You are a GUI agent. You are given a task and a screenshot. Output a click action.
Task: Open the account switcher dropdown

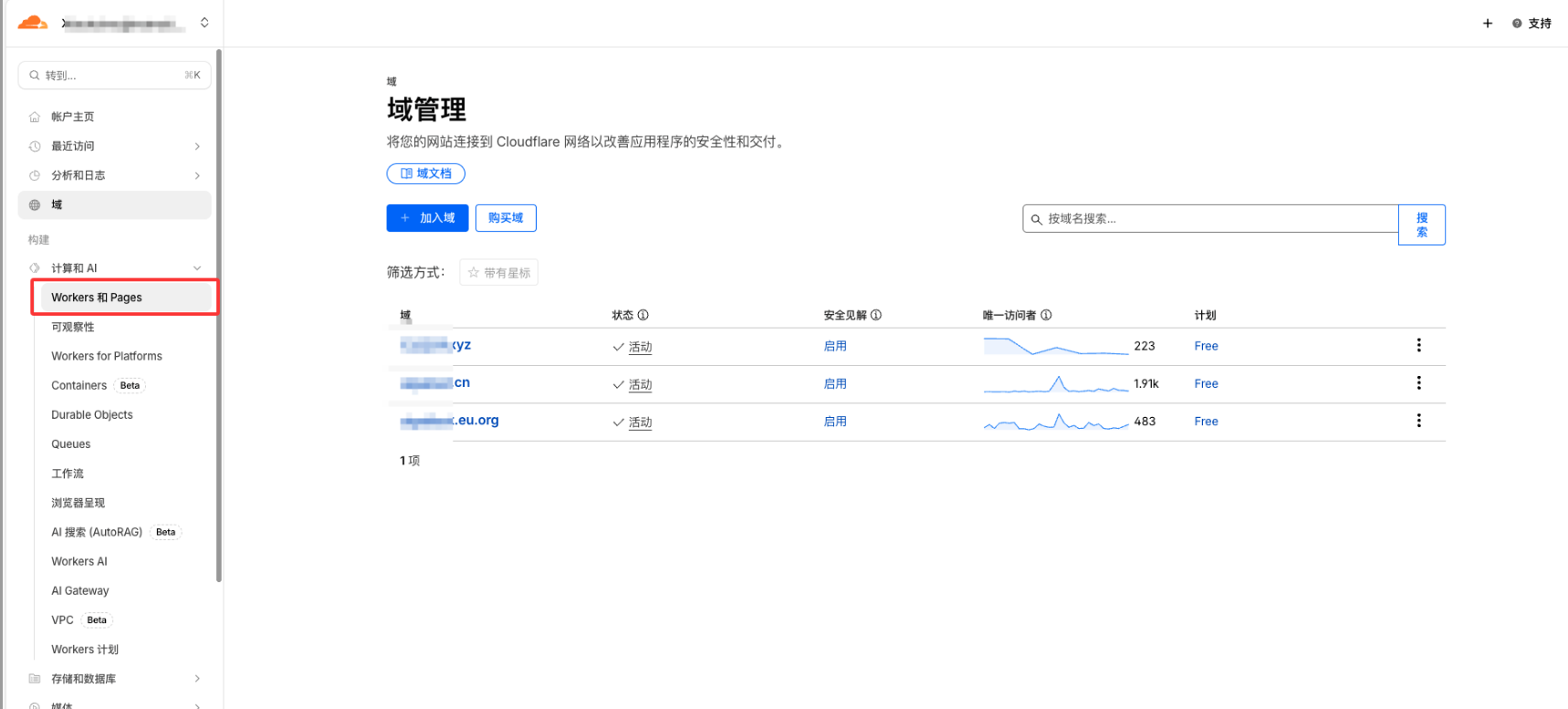pos(204,23)
